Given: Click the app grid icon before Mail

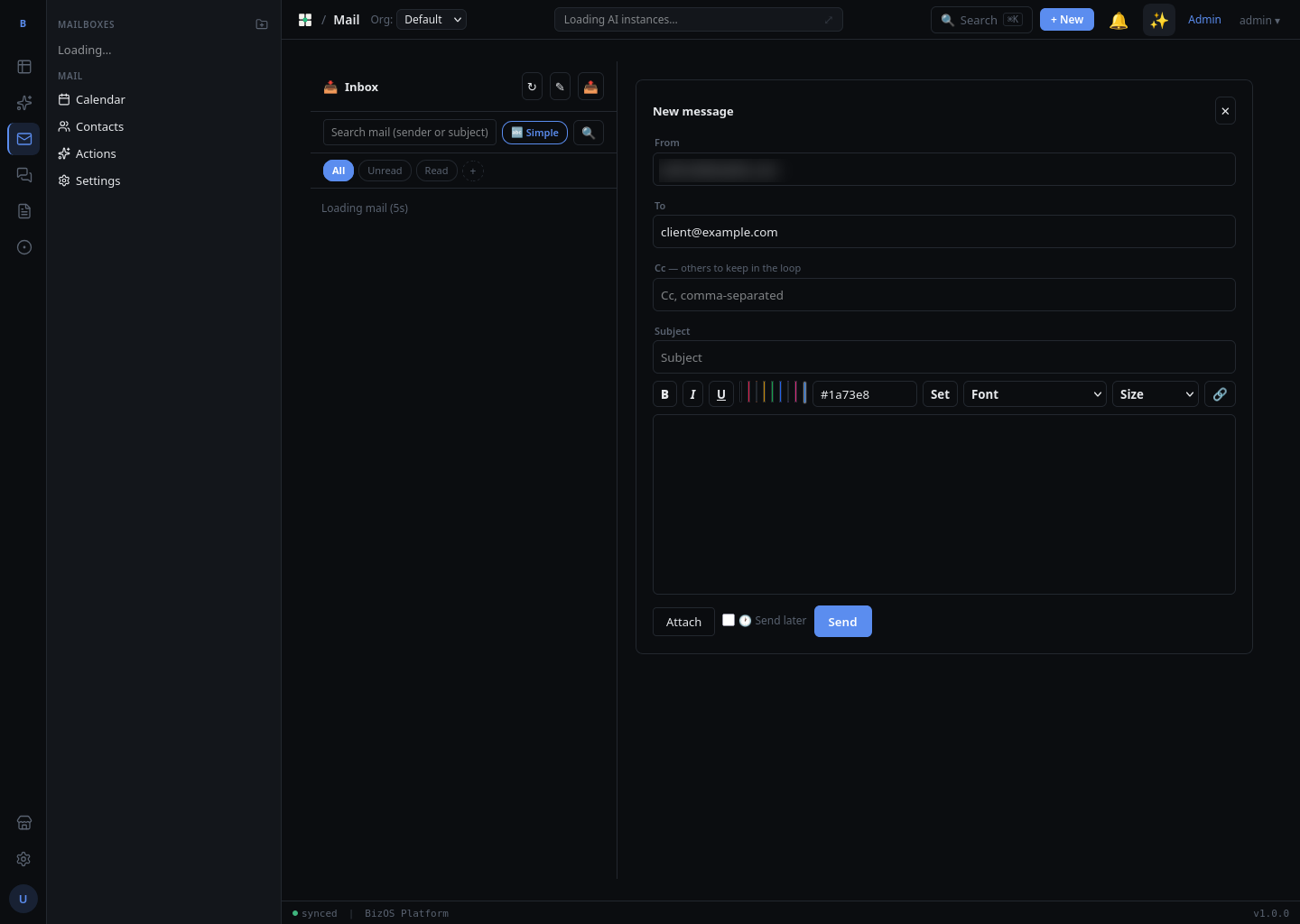Looking at the screenshot, I should click(x=305, y=20).
